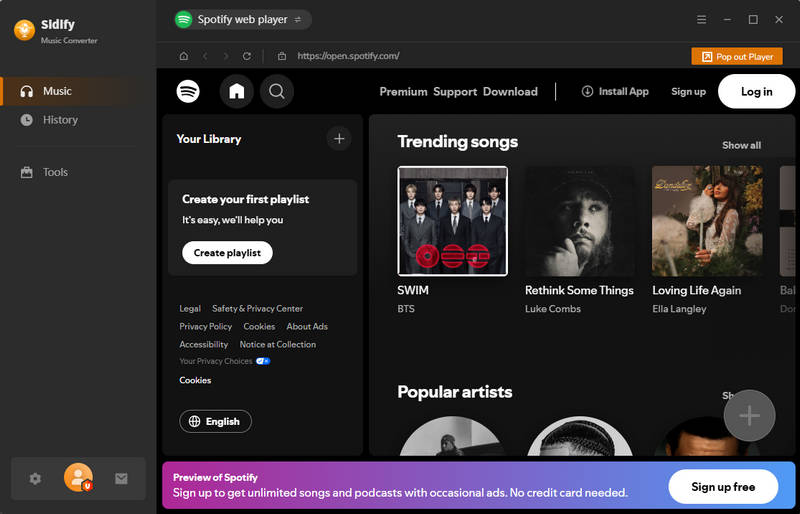Open the mail feedback icon
Viewport: 800px width, 514px height.
coord(121,479)
